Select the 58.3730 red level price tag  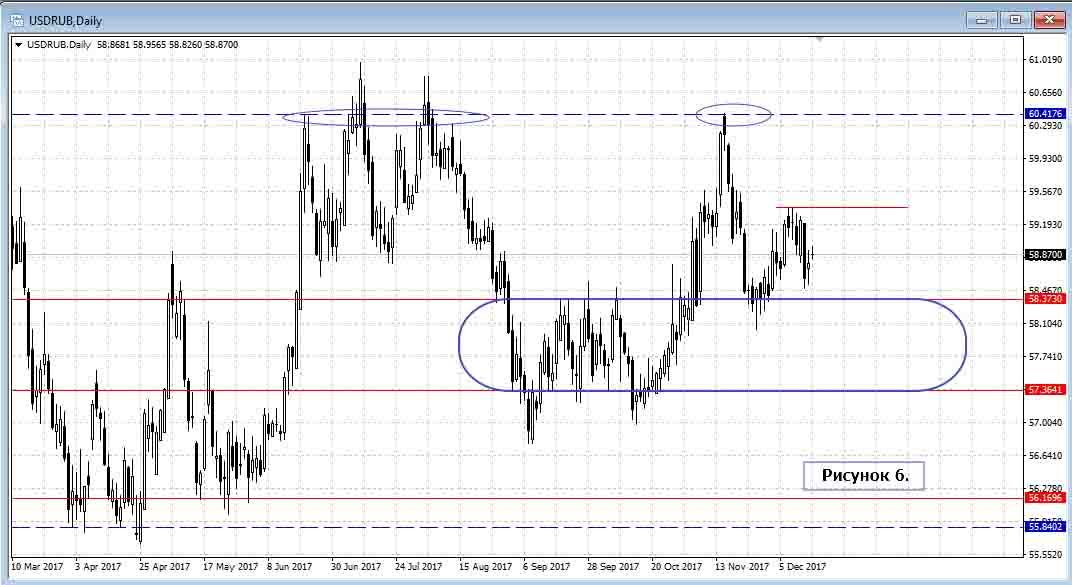1045,299
